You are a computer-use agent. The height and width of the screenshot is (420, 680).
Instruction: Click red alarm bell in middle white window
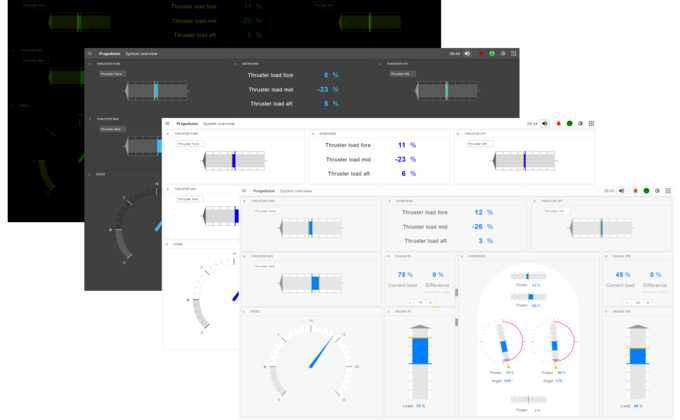tap(558, 124)
